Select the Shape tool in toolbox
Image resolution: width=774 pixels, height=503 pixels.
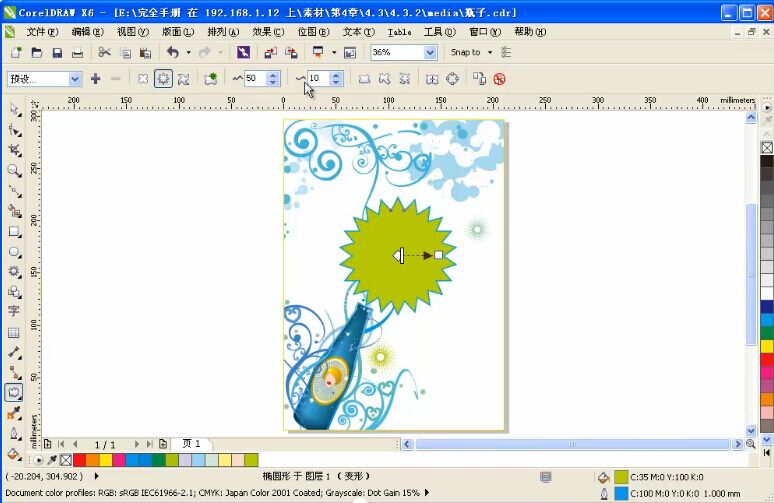(x=14, y=130)
